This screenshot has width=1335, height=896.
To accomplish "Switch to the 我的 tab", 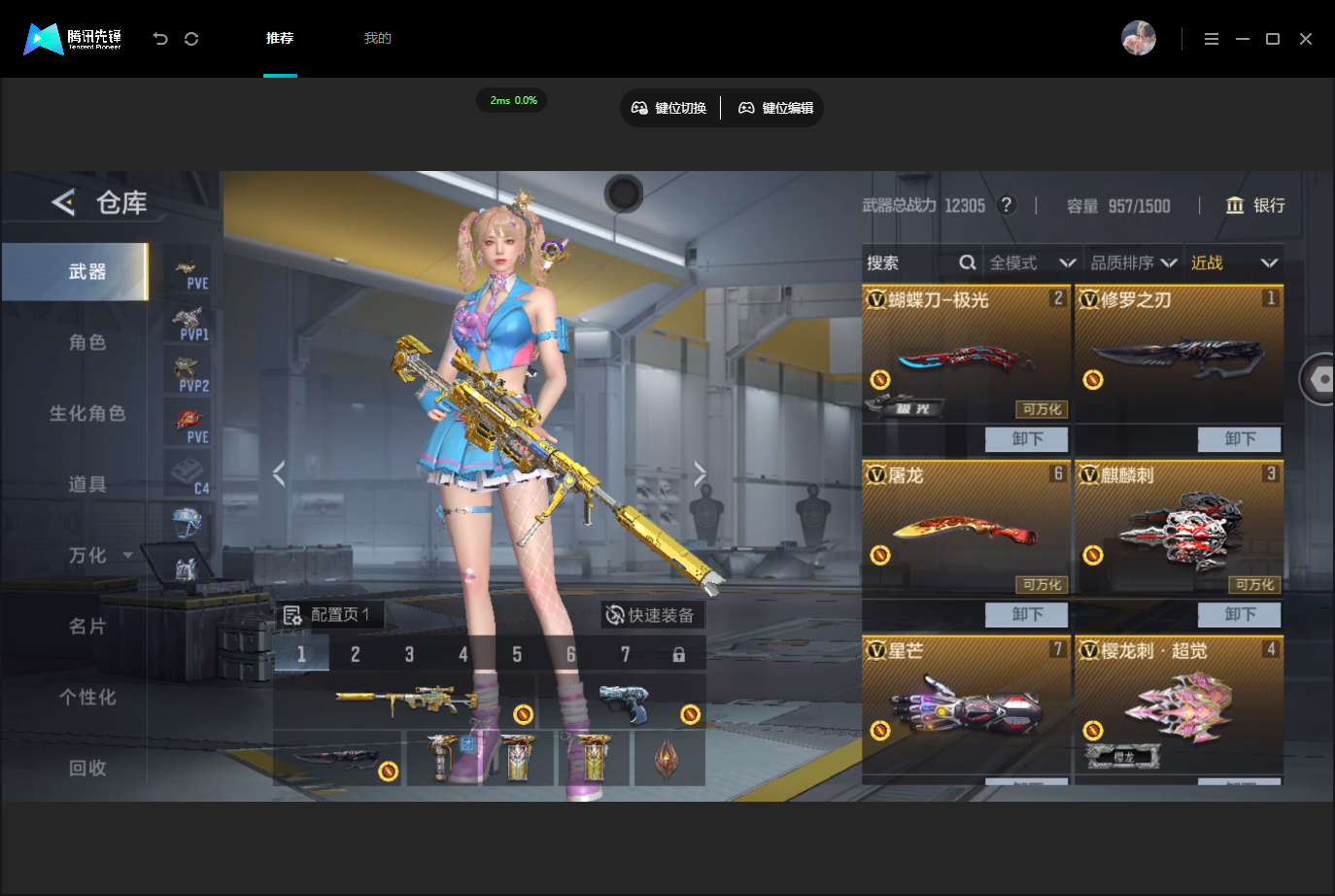I will [377, 38].
